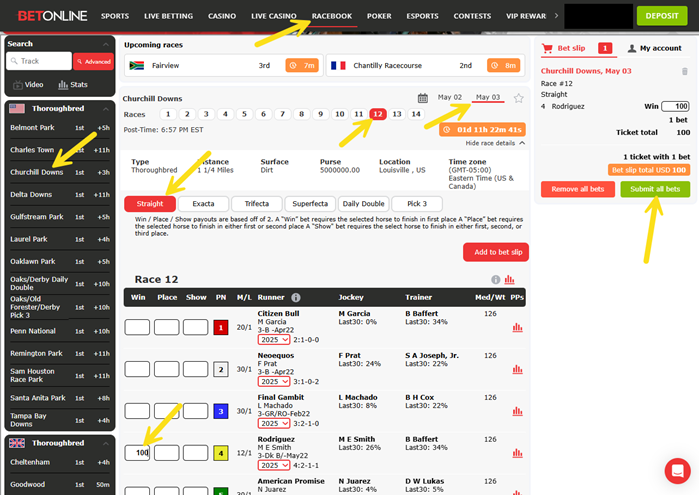Screen dimensions: 699x496
Task: Click the My account person icon
Action: [632, 48]
